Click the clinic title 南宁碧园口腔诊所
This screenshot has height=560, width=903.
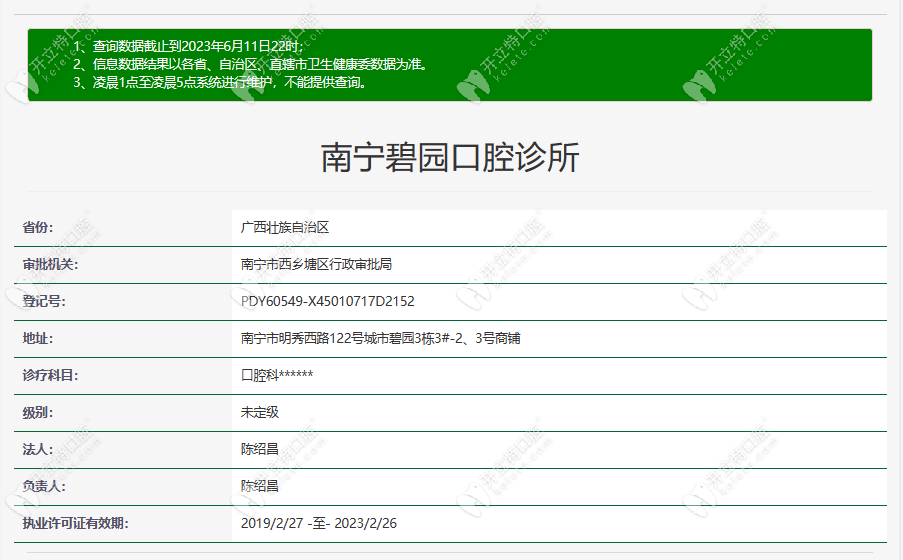click(x=450, y=157)
